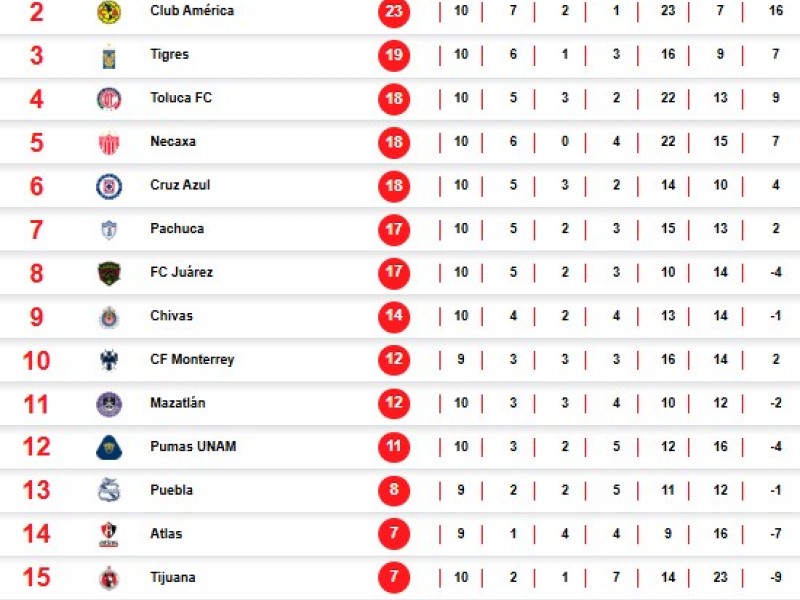800x600 pixels.
Task: Click Chivas' red 14 points badge
Action: click(394, 316)
